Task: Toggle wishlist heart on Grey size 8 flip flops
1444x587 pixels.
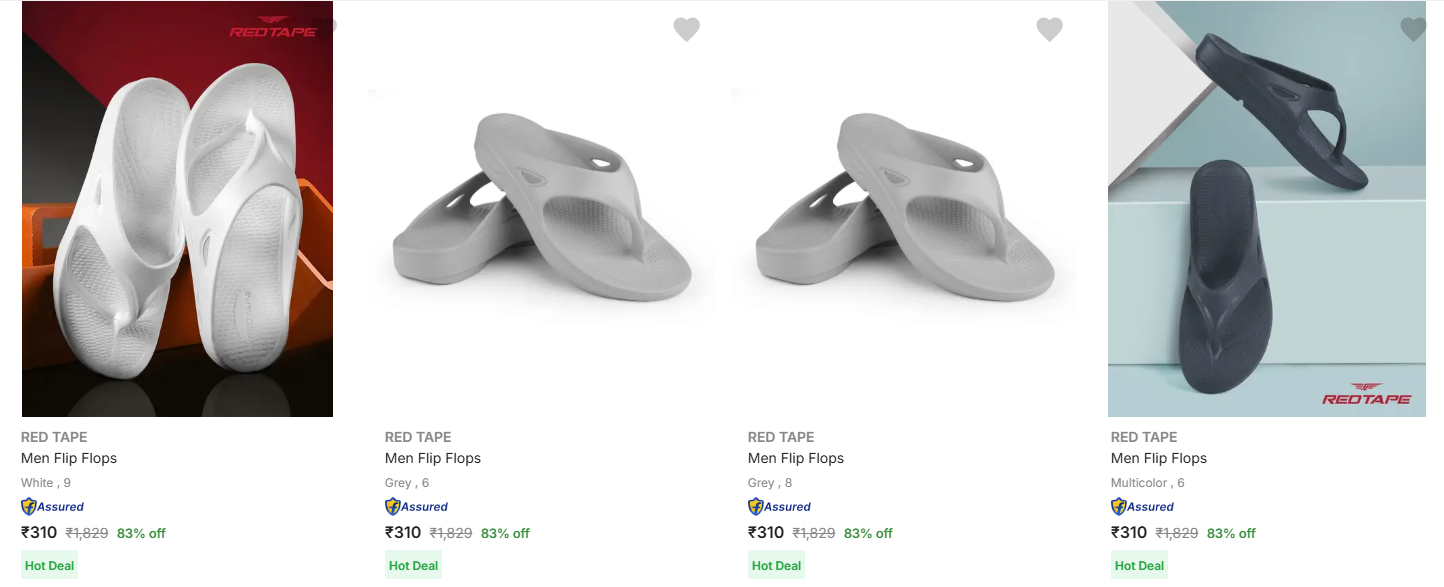Action: (1049, 30)
